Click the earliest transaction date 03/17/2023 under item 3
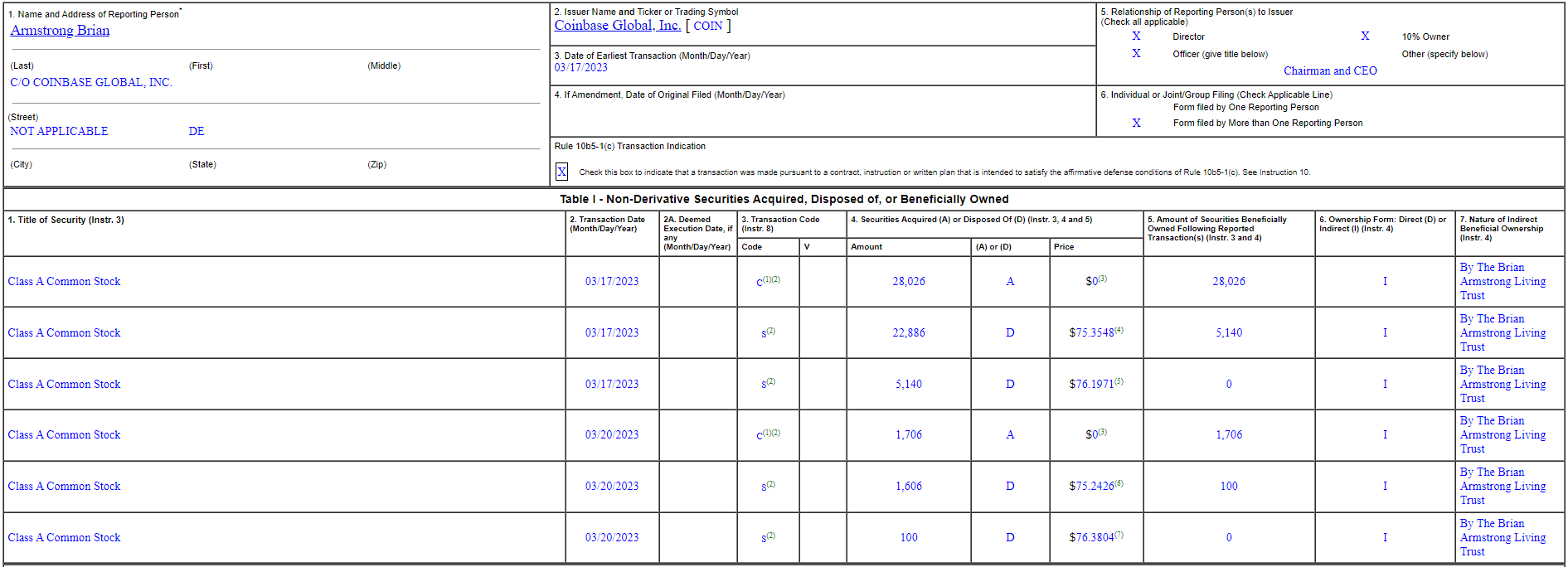Viewport: 1568px width, 567px height. coord(580,68)
